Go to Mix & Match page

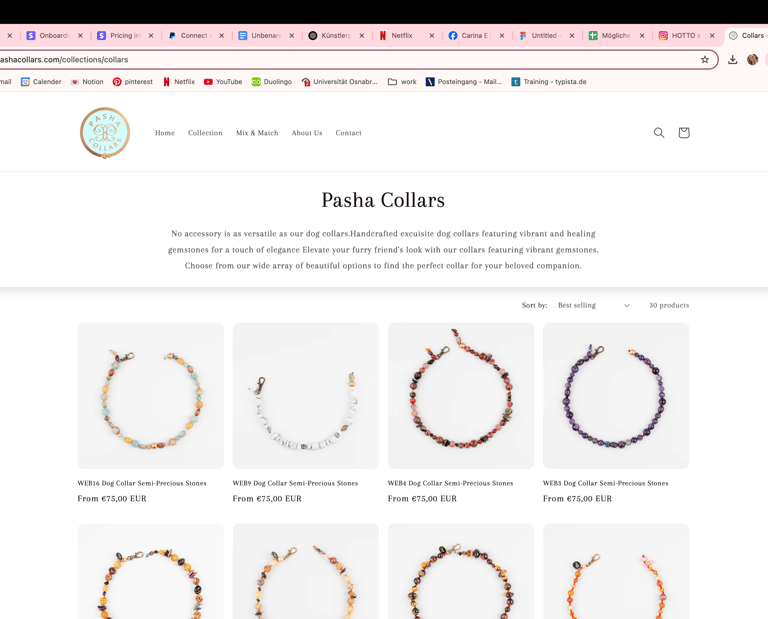click(257, 133)
